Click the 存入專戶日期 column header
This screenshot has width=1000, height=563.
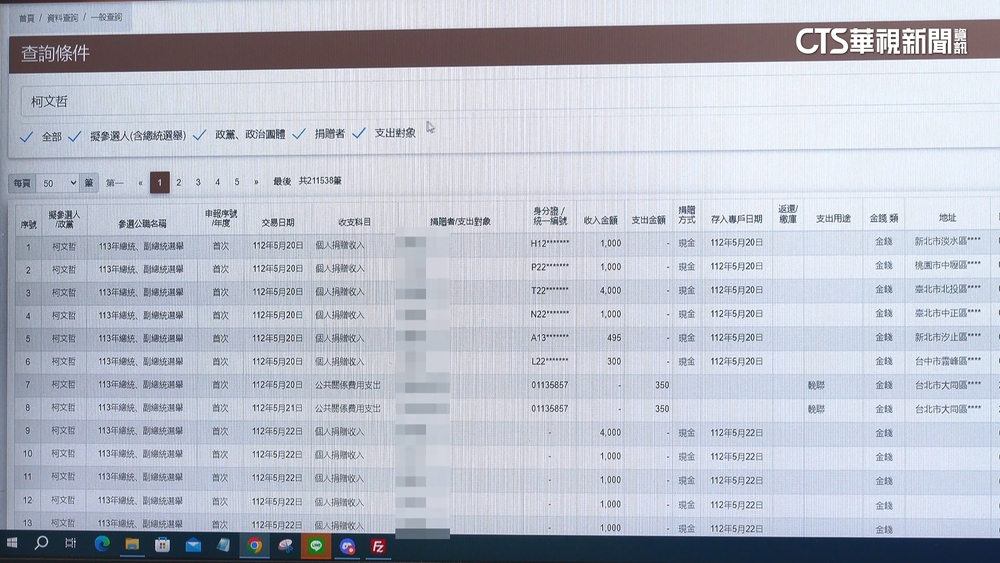(x=737, y=219)
